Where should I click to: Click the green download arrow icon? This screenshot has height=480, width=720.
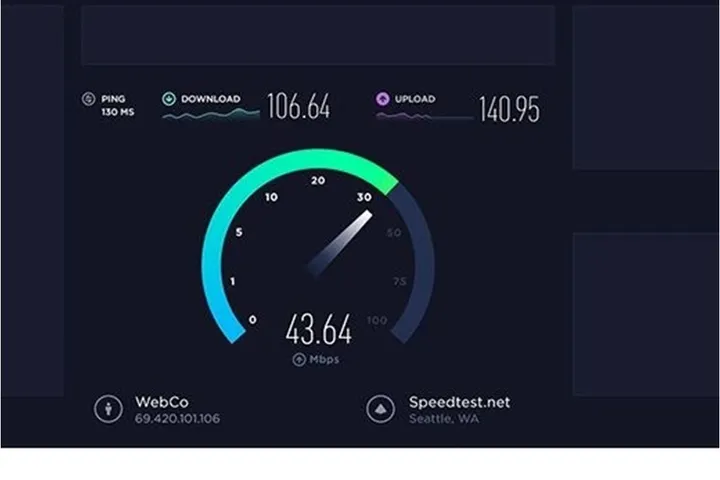coord(169,98)
